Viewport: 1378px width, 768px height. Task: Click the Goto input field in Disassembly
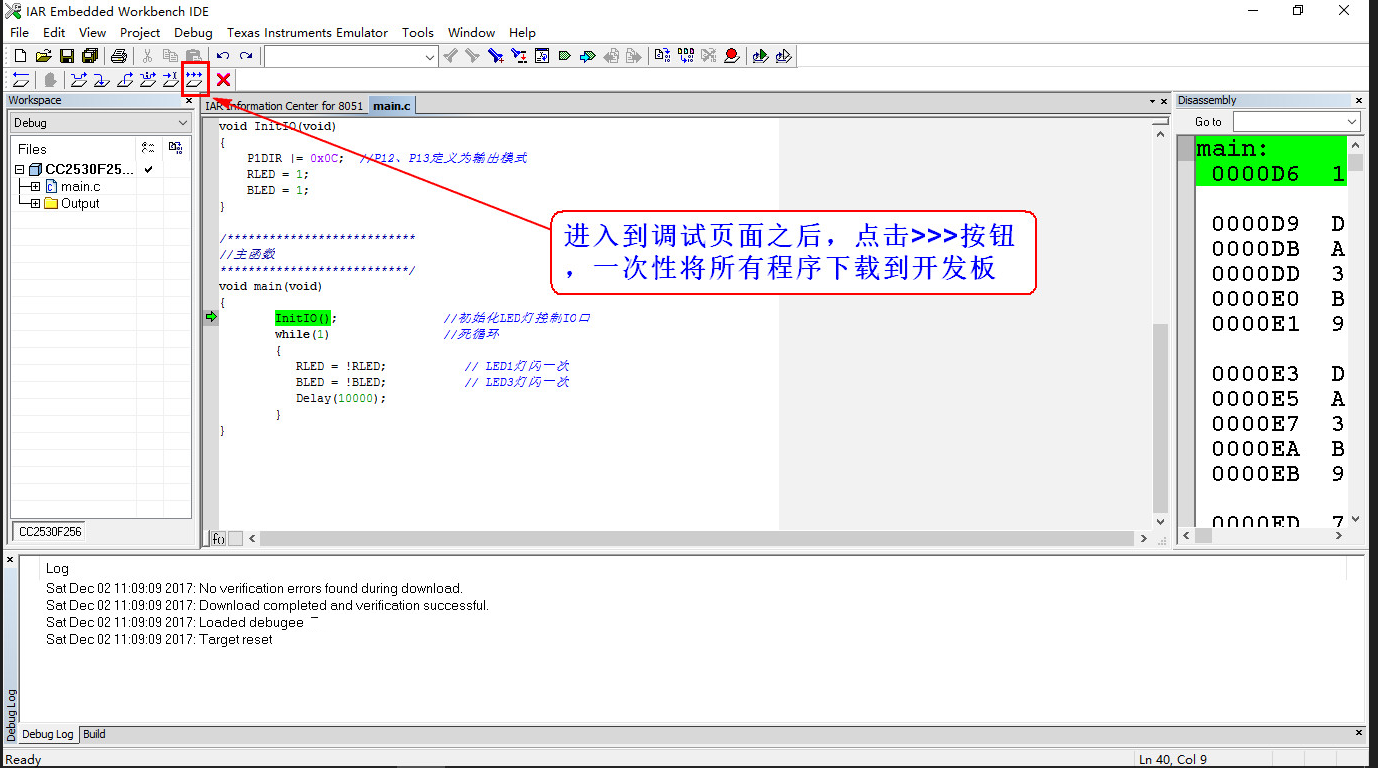(x=1290, y=121)
